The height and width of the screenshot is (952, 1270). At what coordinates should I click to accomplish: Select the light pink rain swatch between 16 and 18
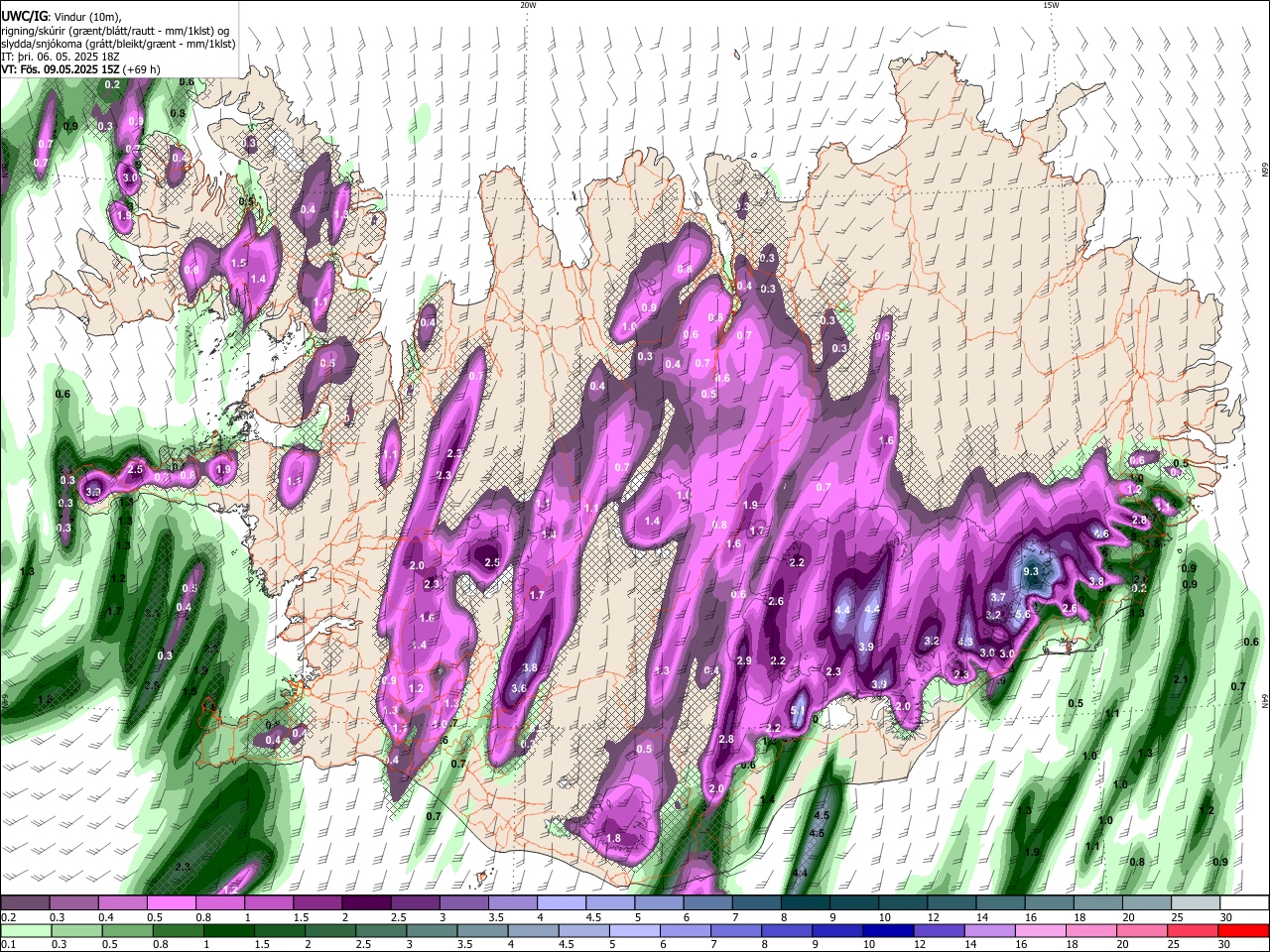1039,930
